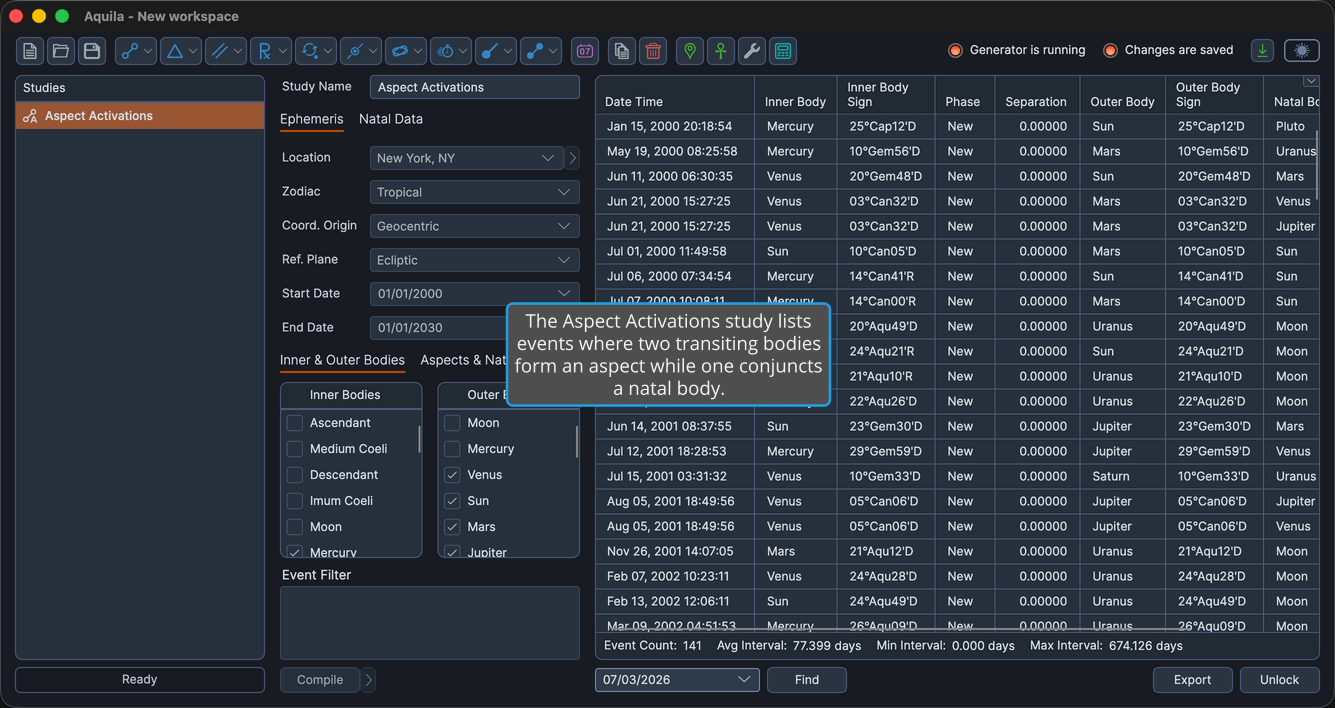Uncheck the Mars outer body checkbox
The image size is (1335, 708).
point(452,527)
